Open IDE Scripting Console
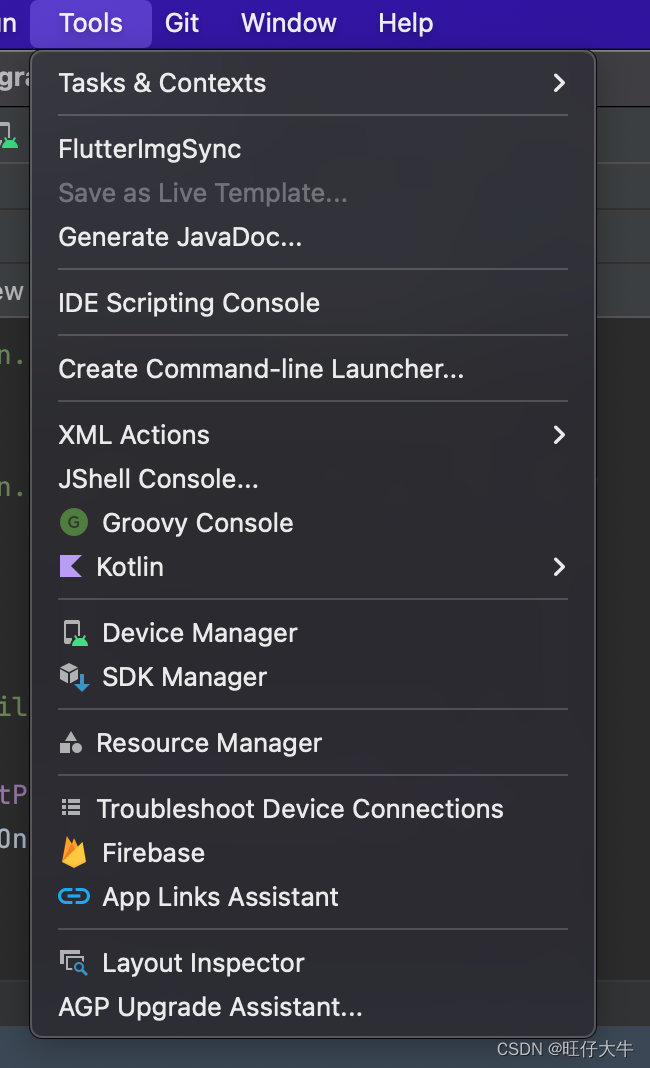 (x=189, y=303)
